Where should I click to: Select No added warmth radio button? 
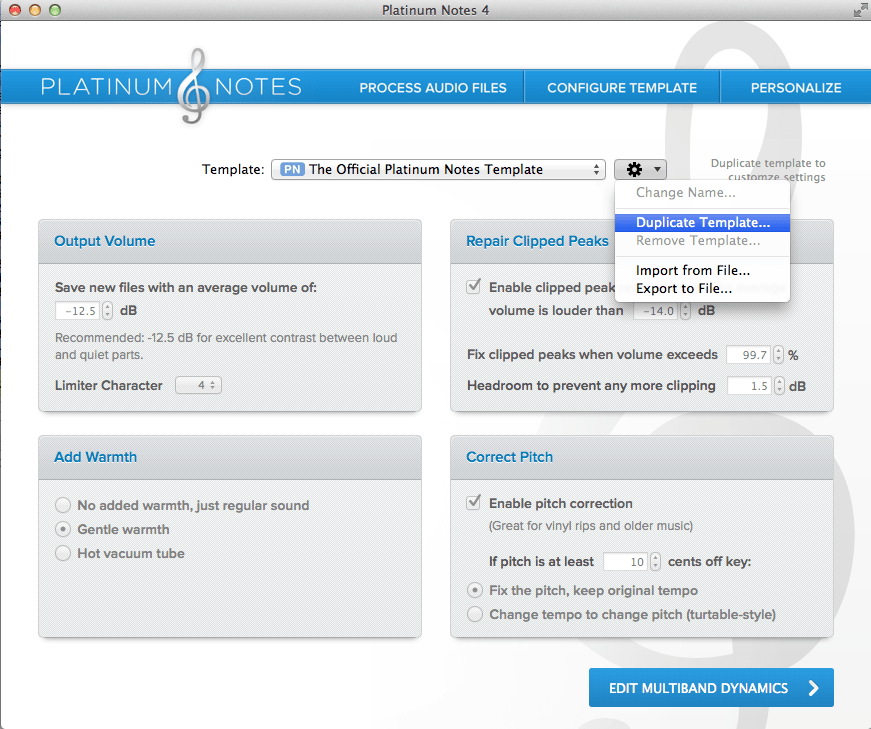coord(63,505)
